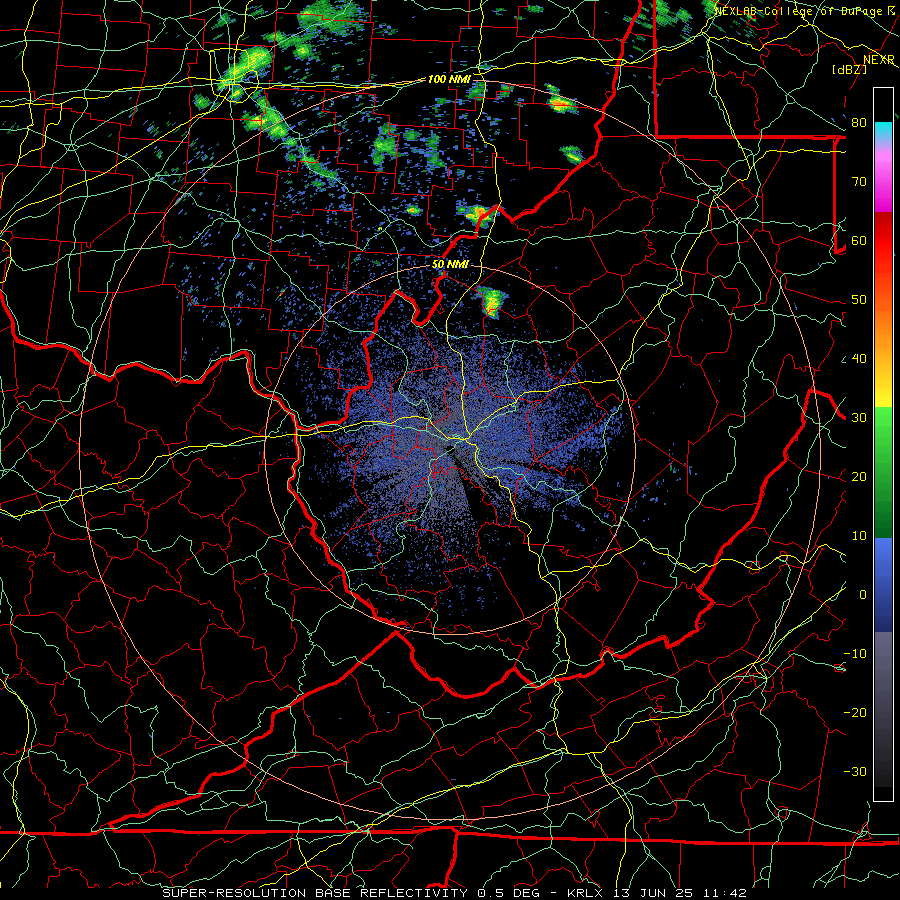
Task: Click the 30 value on the dBZ scale
Action: point(859,418)
